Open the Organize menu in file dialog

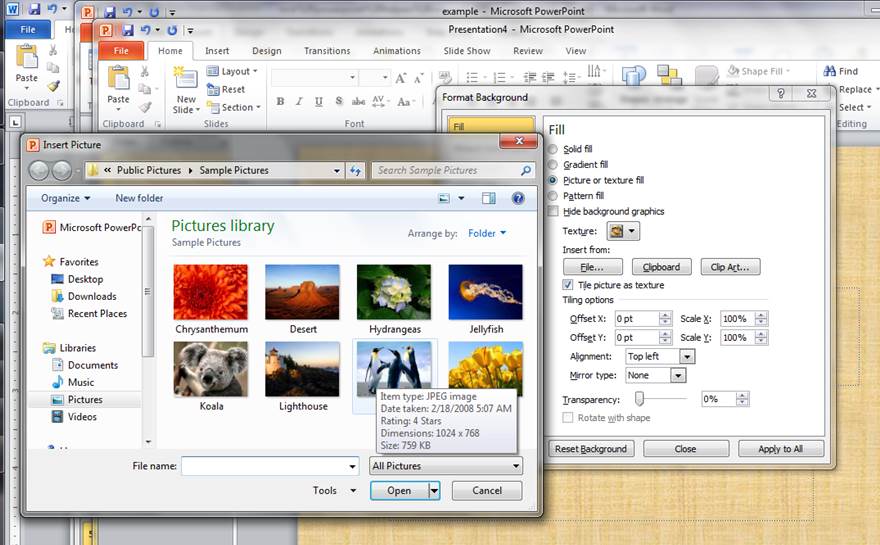pos(65,198)
